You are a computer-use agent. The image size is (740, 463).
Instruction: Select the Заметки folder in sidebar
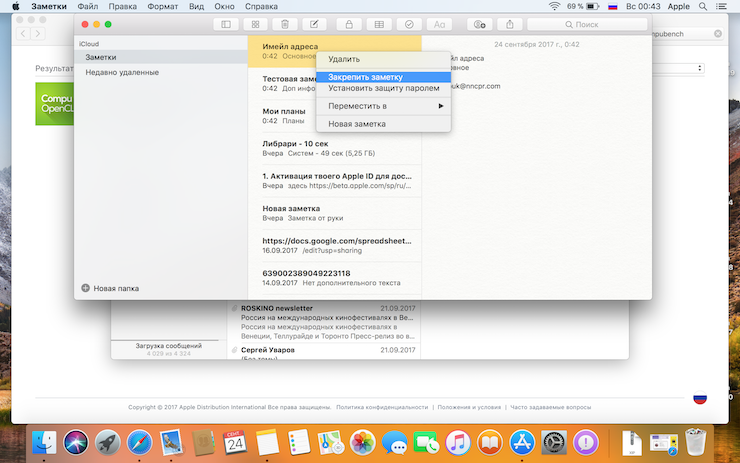click(161, 57)
